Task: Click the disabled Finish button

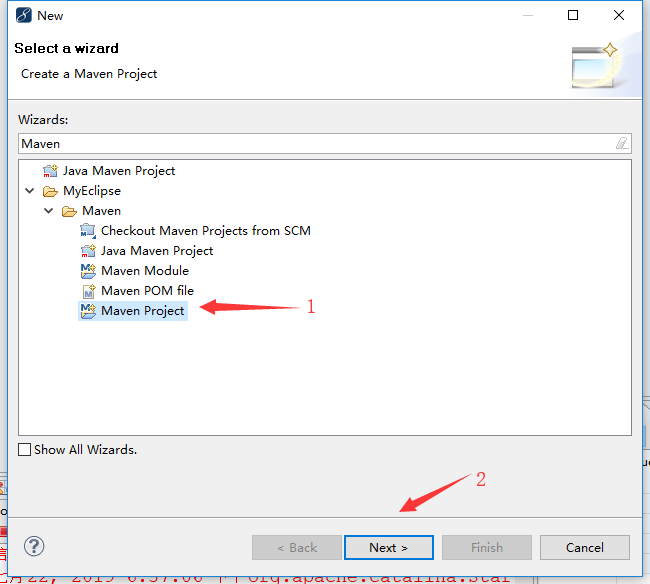Action: click(487, 548)
